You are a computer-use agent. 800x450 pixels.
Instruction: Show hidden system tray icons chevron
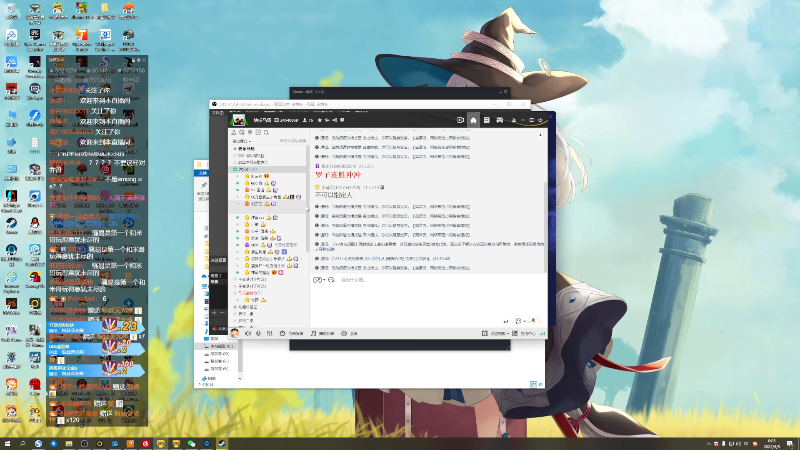[x=708, y=444]
